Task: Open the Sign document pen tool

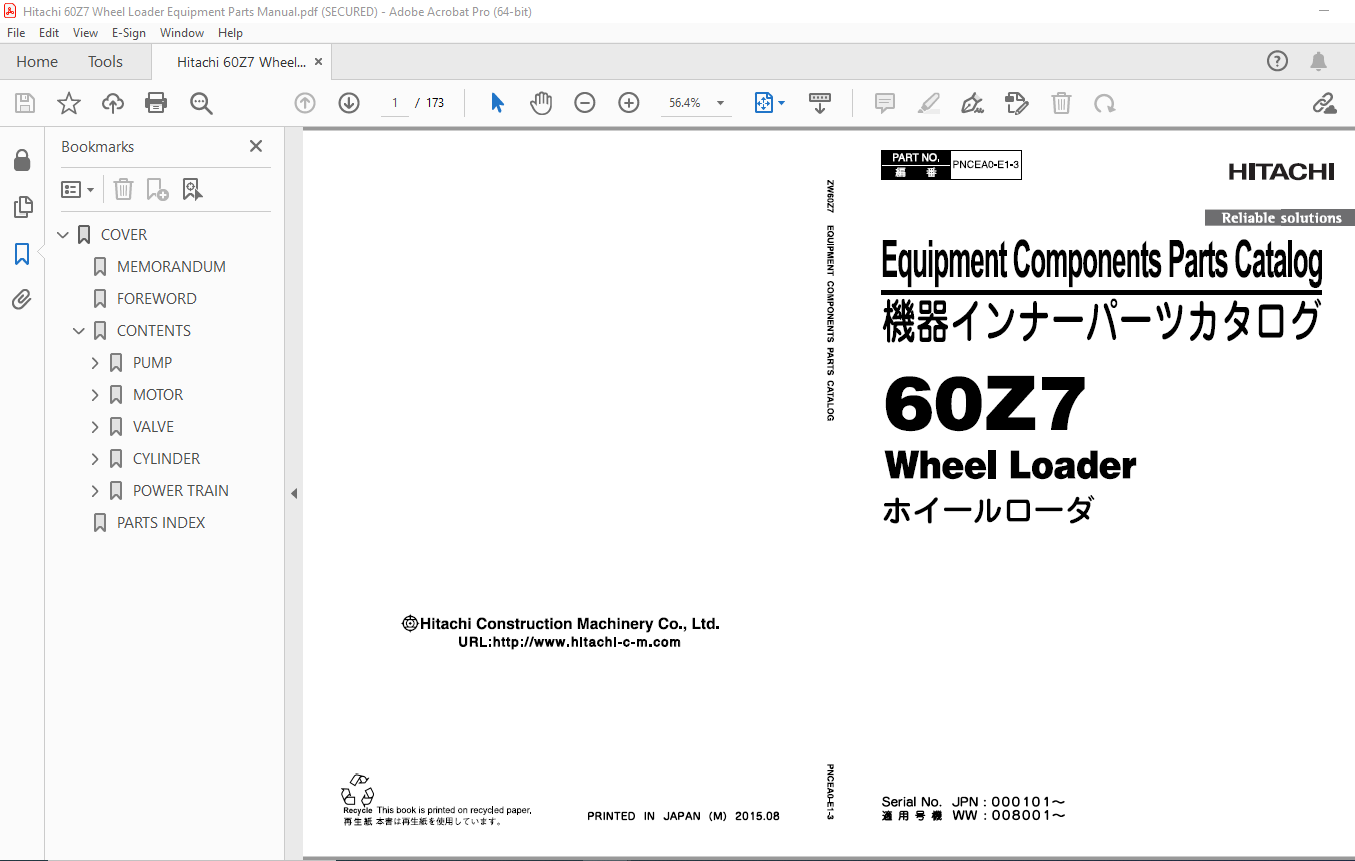Action: (x=972, y=103)
